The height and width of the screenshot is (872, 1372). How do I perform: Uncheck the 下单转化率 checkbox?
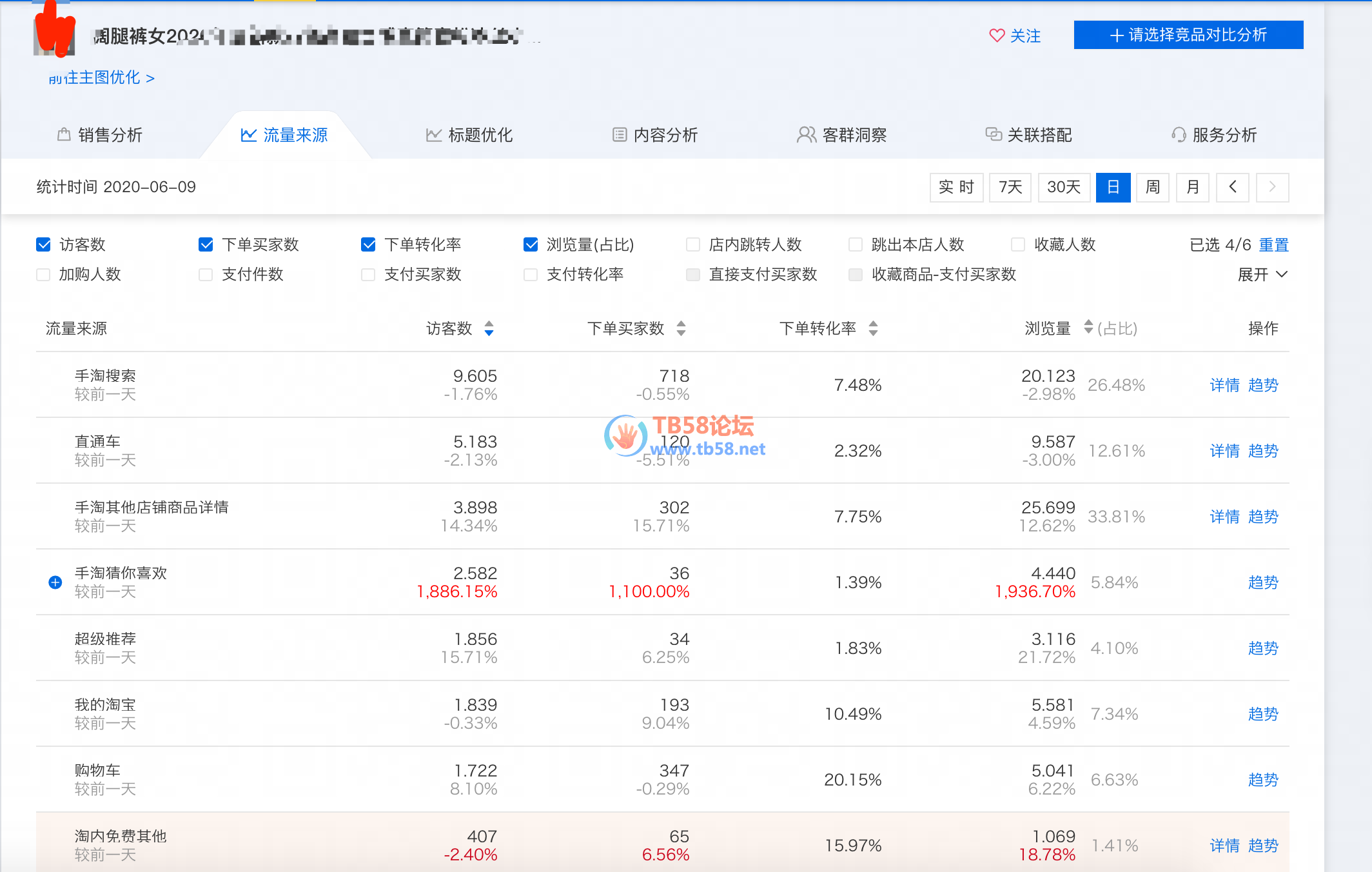368,244
